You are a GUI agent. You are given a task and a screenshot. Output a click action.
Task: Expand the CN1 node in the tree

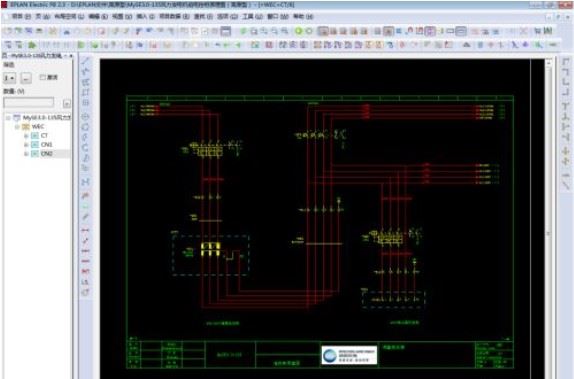coord(26,145)
